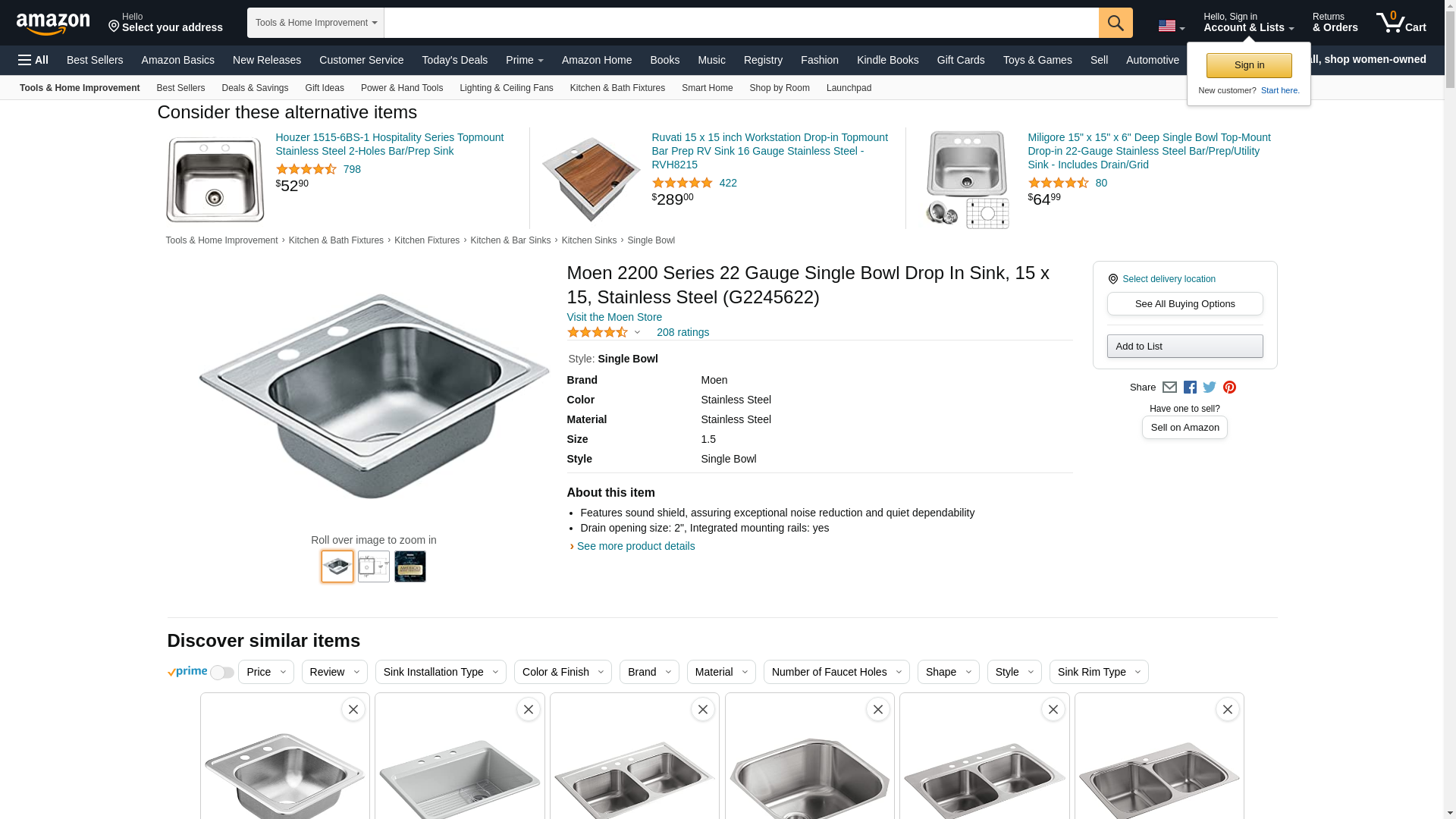
Task: Open Kitchen & Bath Fixtures subnav
Action: (x=617, y=88)
